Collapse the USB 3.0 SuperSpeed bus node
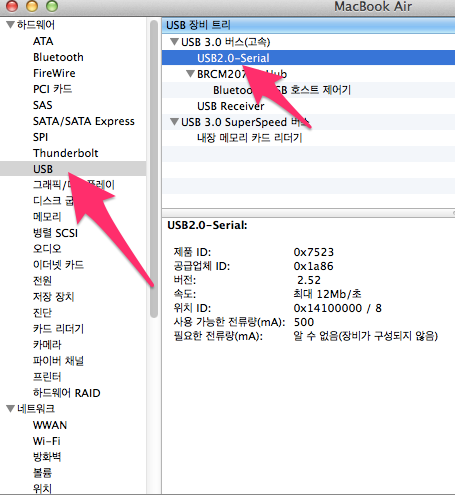455x495 pixels. click(x=174, y=122)
